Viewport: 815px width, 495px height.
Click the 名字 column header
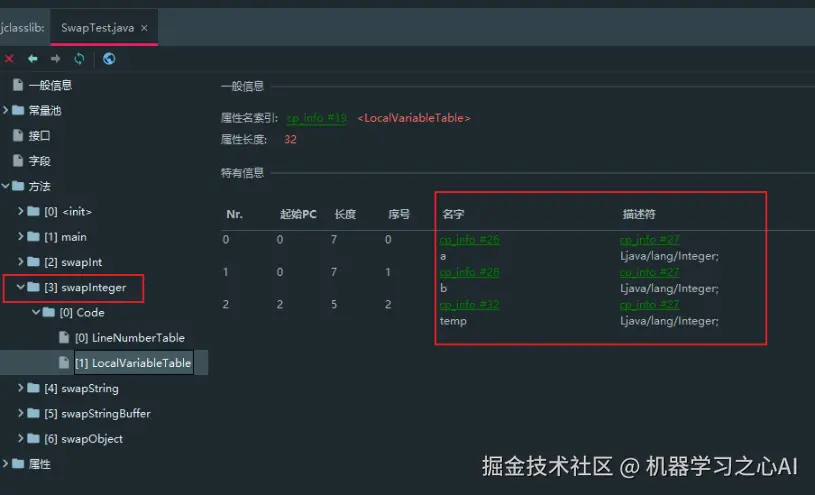coord(453,214)
